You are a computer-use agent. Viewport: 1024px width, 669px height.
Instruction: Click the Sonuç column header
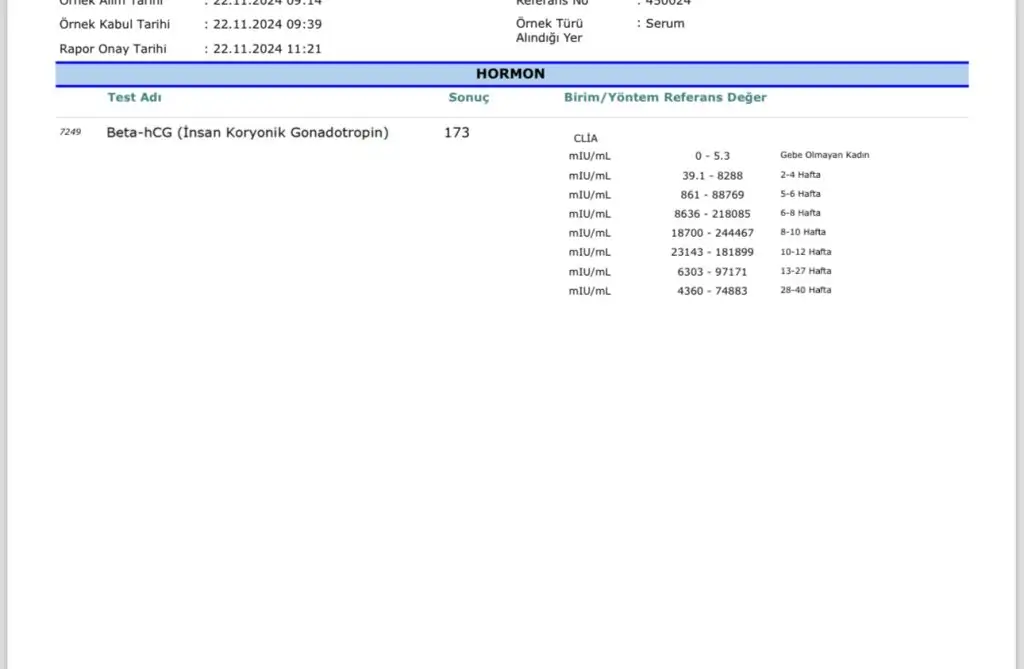468,98
